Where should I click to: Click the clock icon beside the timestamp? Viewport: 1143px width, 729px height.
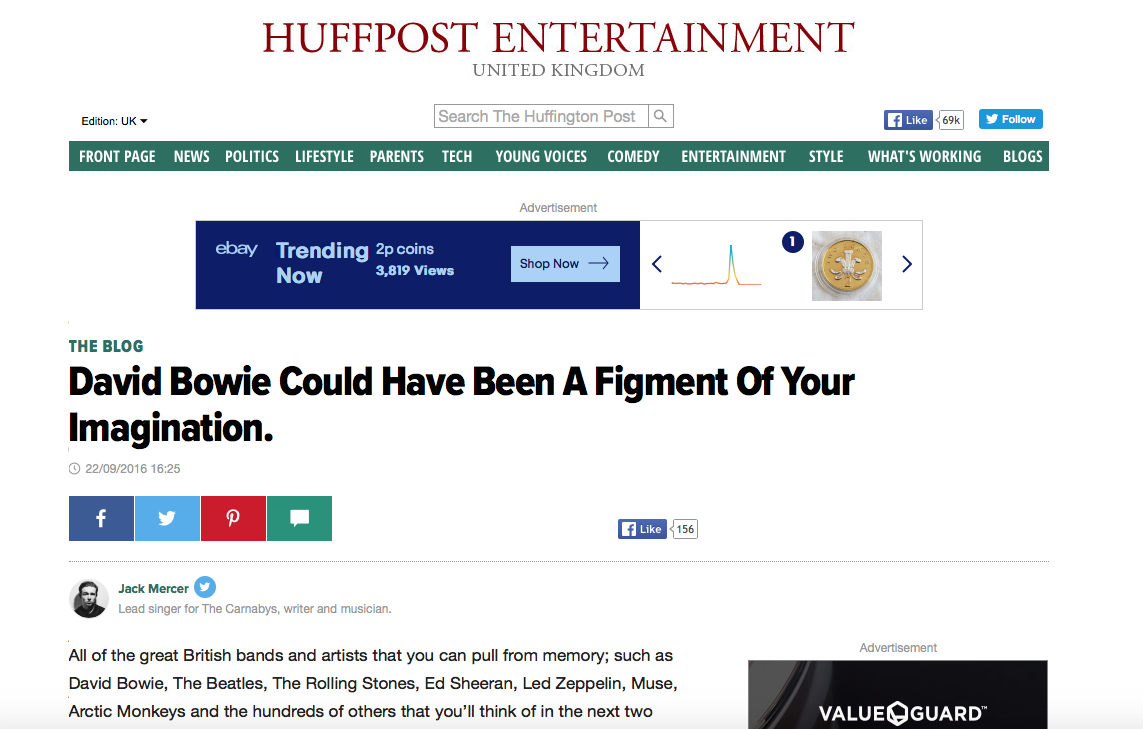coord(74,468)
